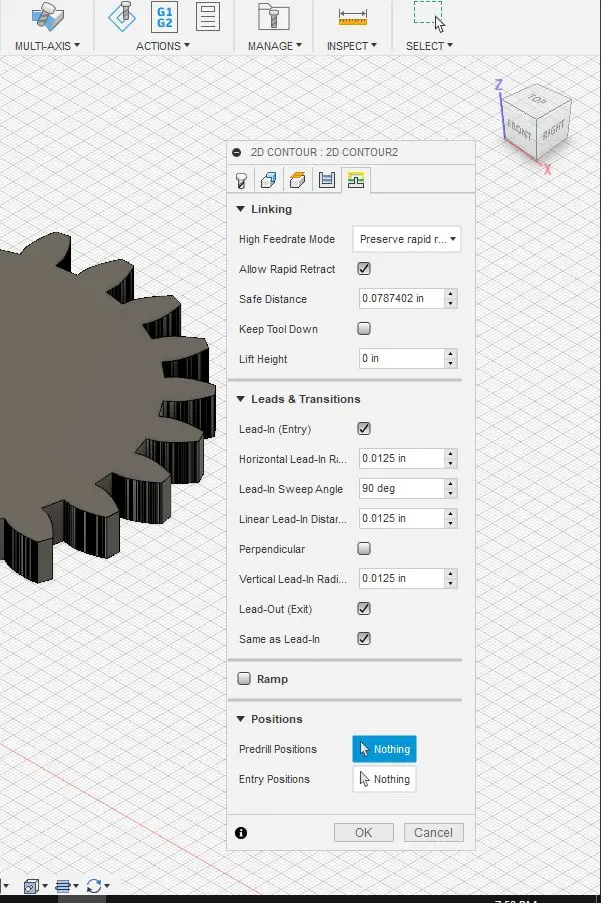Switch to the Passes tab
The height and width of the screenshot is (903, 601).
point(326,181)
